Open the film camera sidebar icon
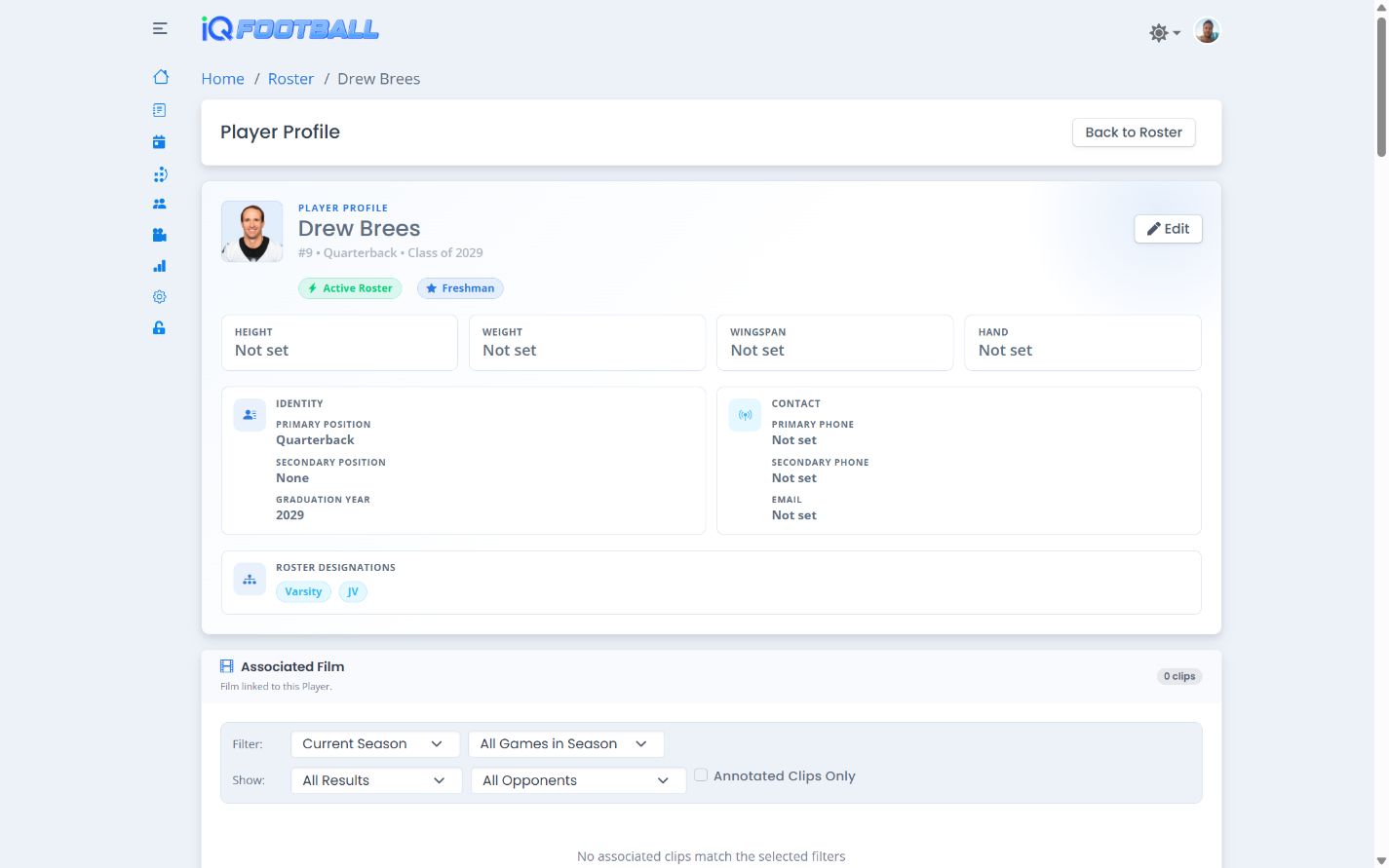The width and height of the screenshot is (1389, 868). 160,235
